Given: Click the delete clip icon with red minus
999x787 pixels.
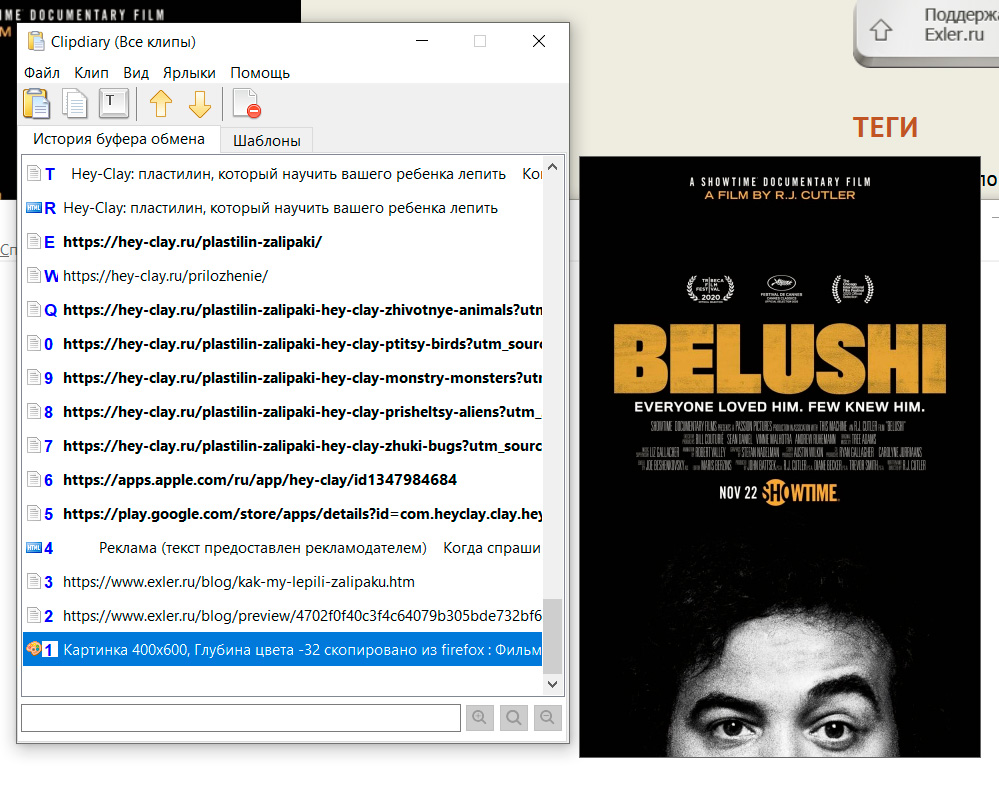Looking at the screenshot, I should (246, 104).
